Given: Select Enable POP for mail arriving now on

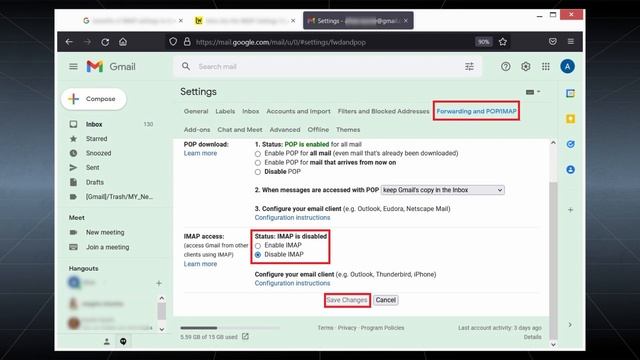Looking at the screenshot, I should coord(258,163).
